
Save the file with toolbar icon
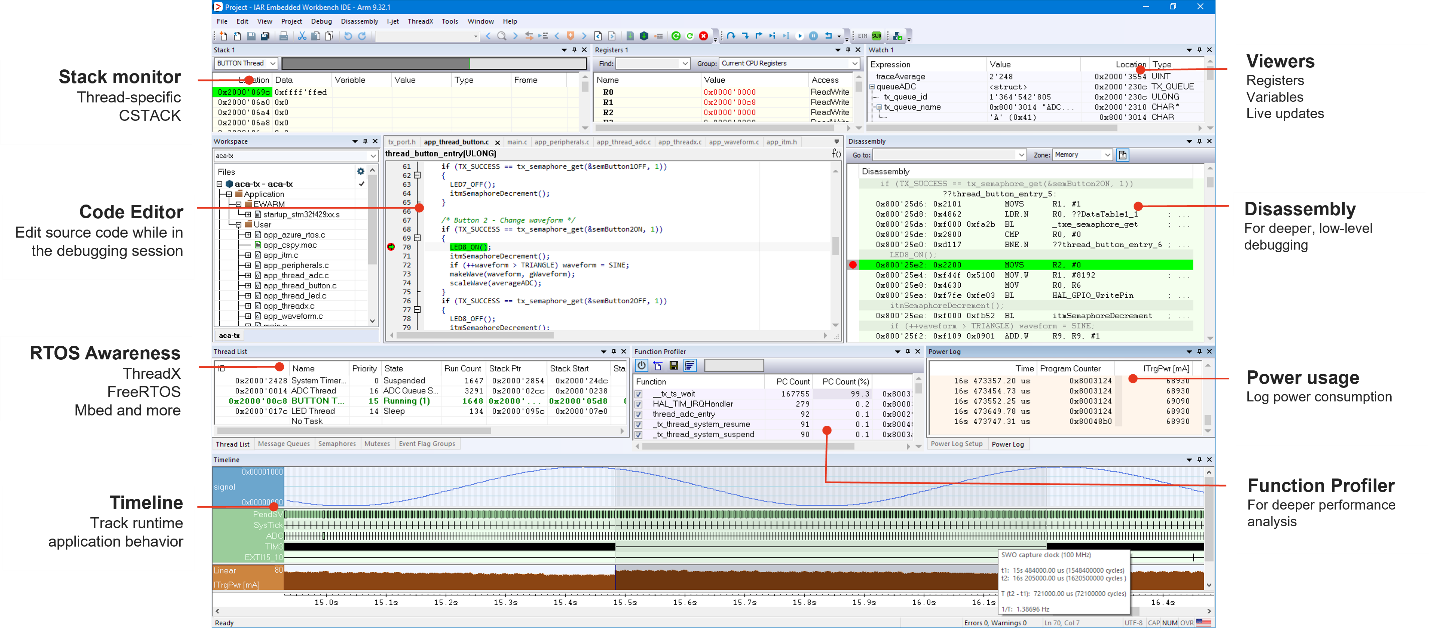251,35
